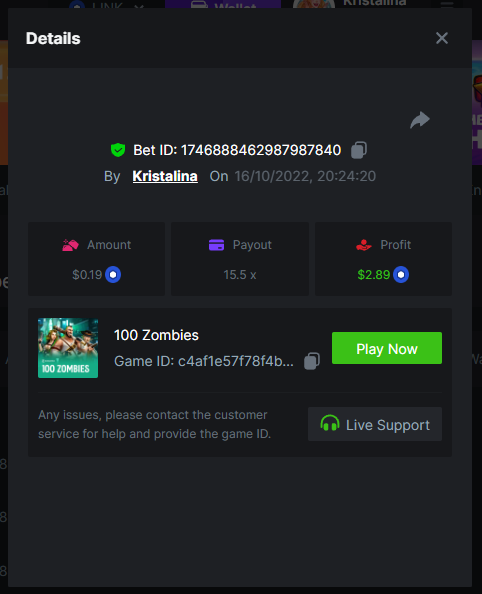Click the purple Payout card icon

coord(216,245)
